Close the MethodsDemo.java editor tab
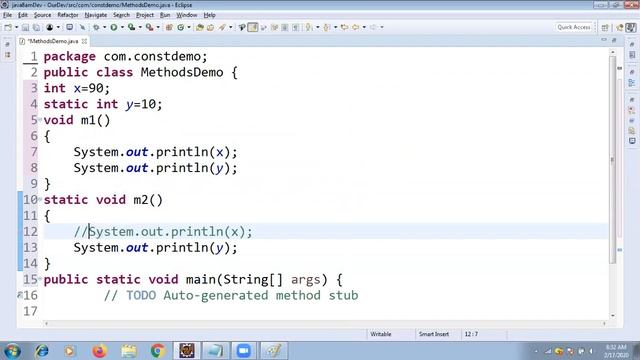Image resolution: width=640 pixels, height=360 pixels. 84,41
